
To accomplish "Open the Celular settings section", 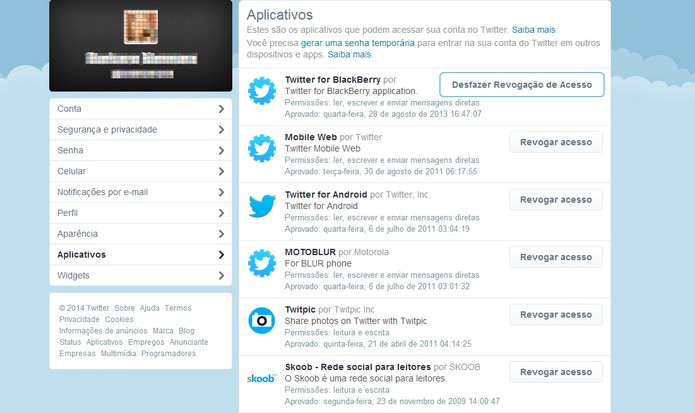I will click(141, 171).
